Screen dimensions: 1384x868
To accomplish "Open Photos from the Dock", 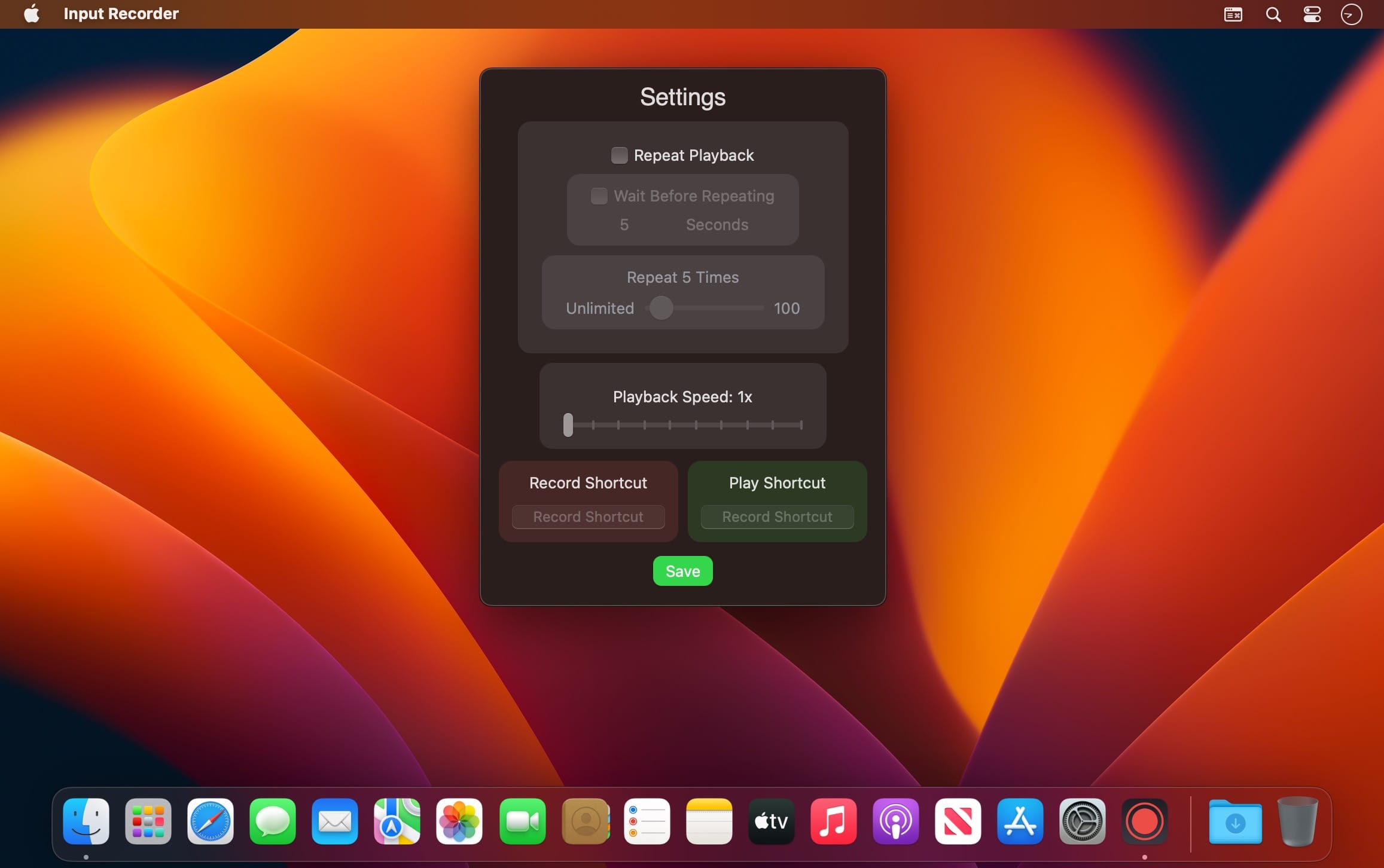I will tap(459, 821).
